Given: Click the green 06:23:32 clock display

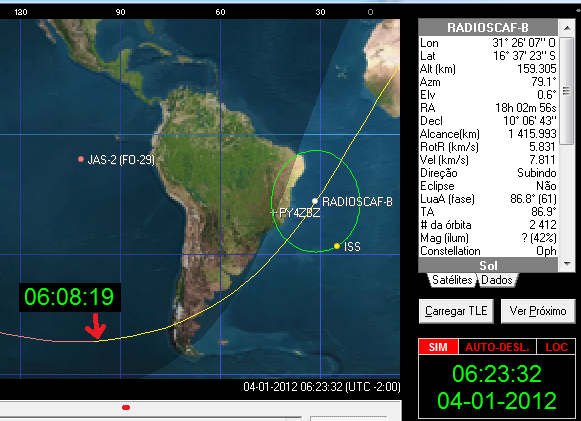Looking at the screenshot, I should coord(497,374).
